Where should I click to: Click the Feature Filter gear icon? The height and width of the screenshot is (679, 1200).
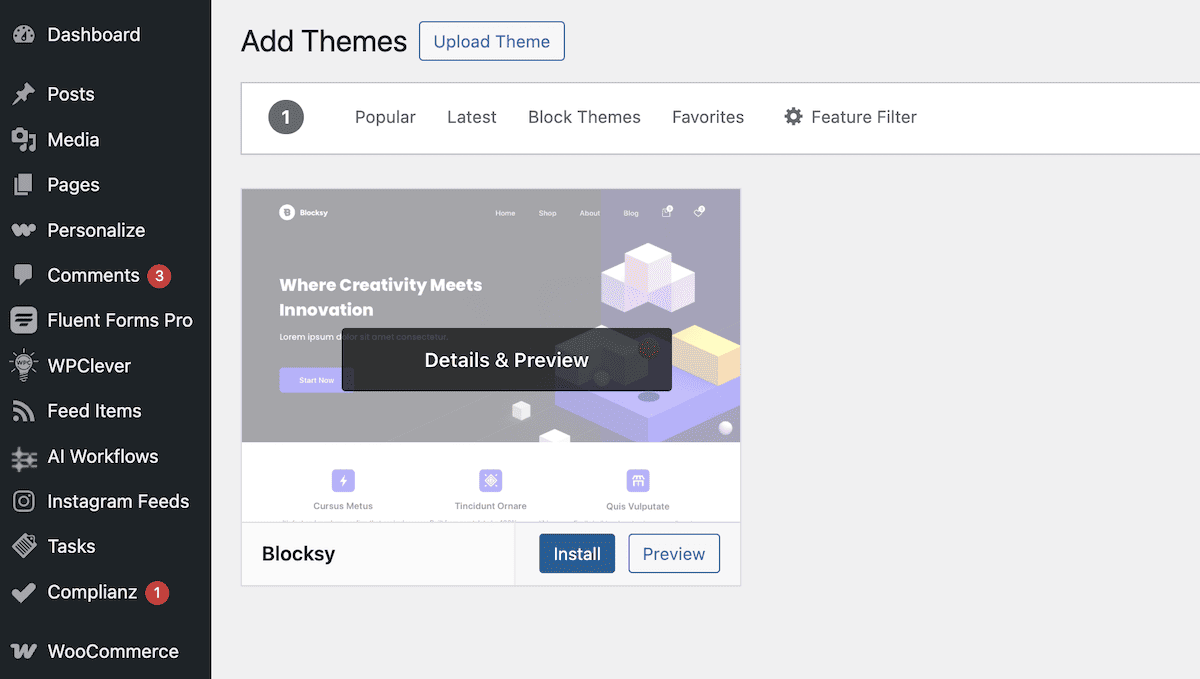793,117
